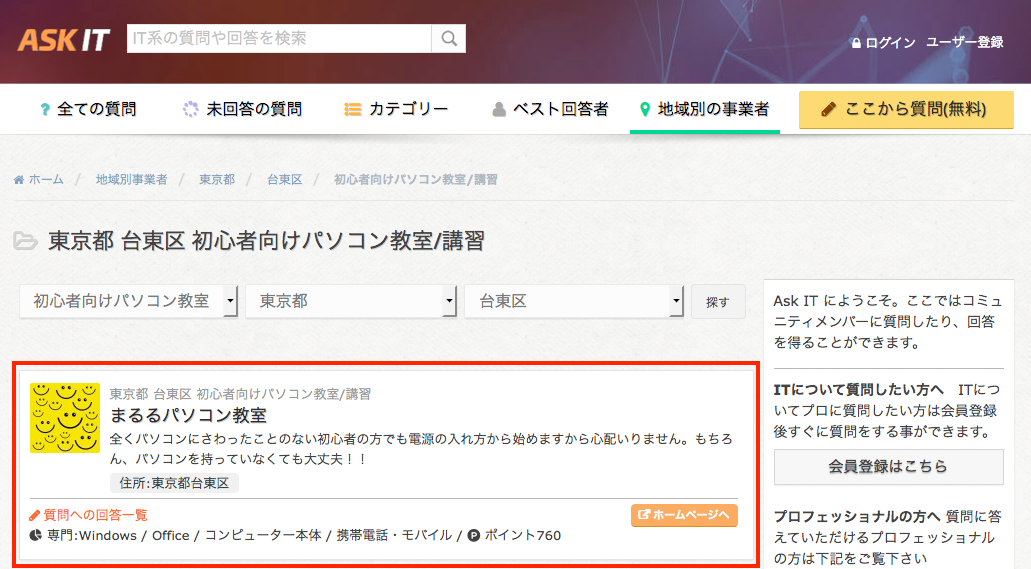This screenshot has width=1031, height=569.
Task: Open 地域別事業者 breadcrumb link
Action: (x=132, y=180)
